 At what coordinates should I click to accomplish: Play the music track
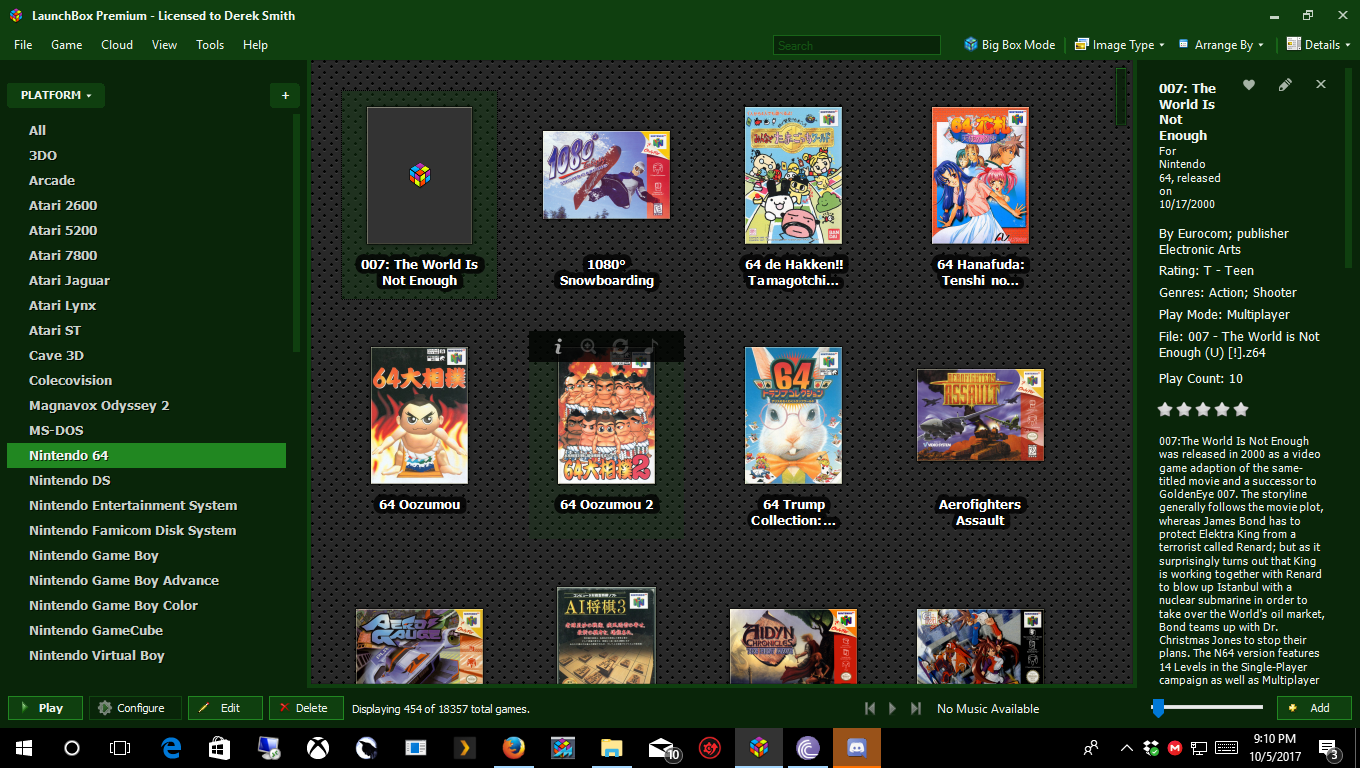pyautogui.click(x=893, y=708)
